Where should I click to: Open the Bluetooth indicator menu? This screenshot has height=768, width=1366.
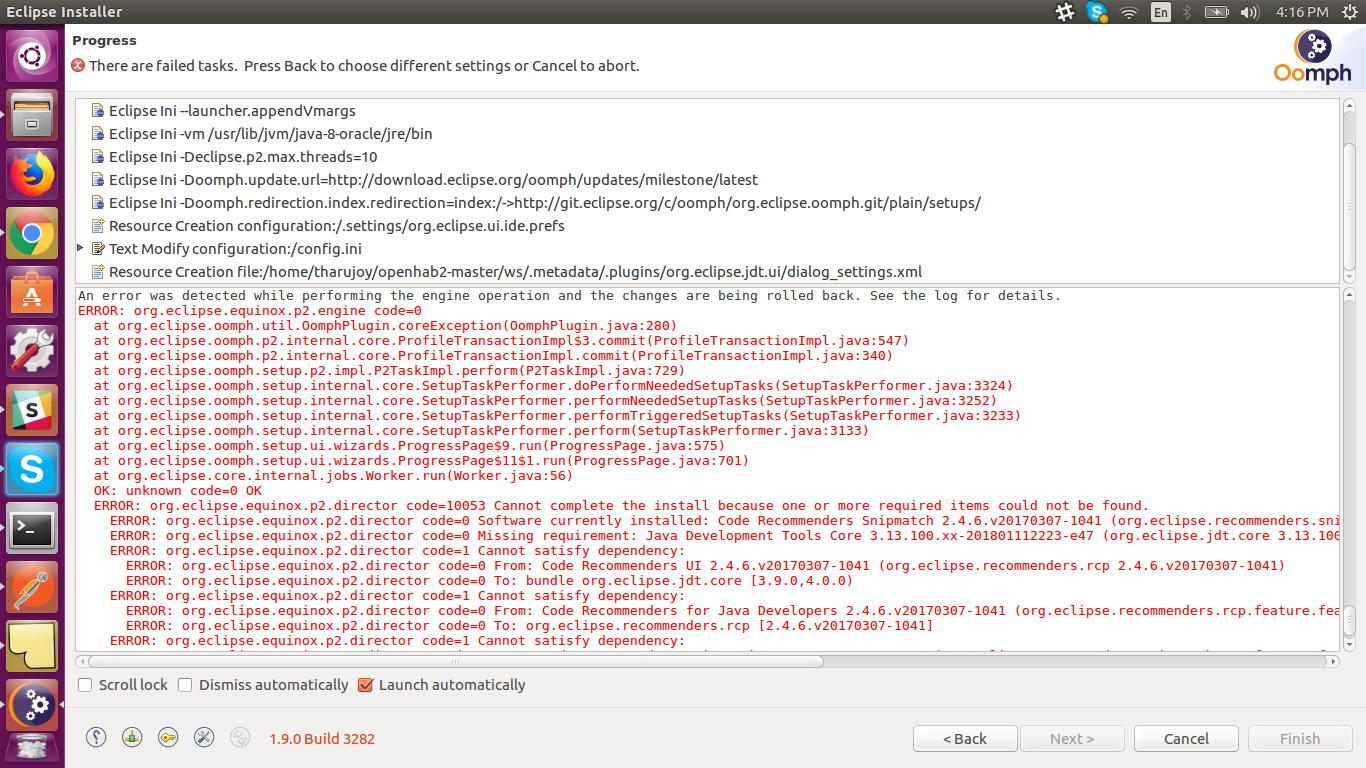point(1188,12)
